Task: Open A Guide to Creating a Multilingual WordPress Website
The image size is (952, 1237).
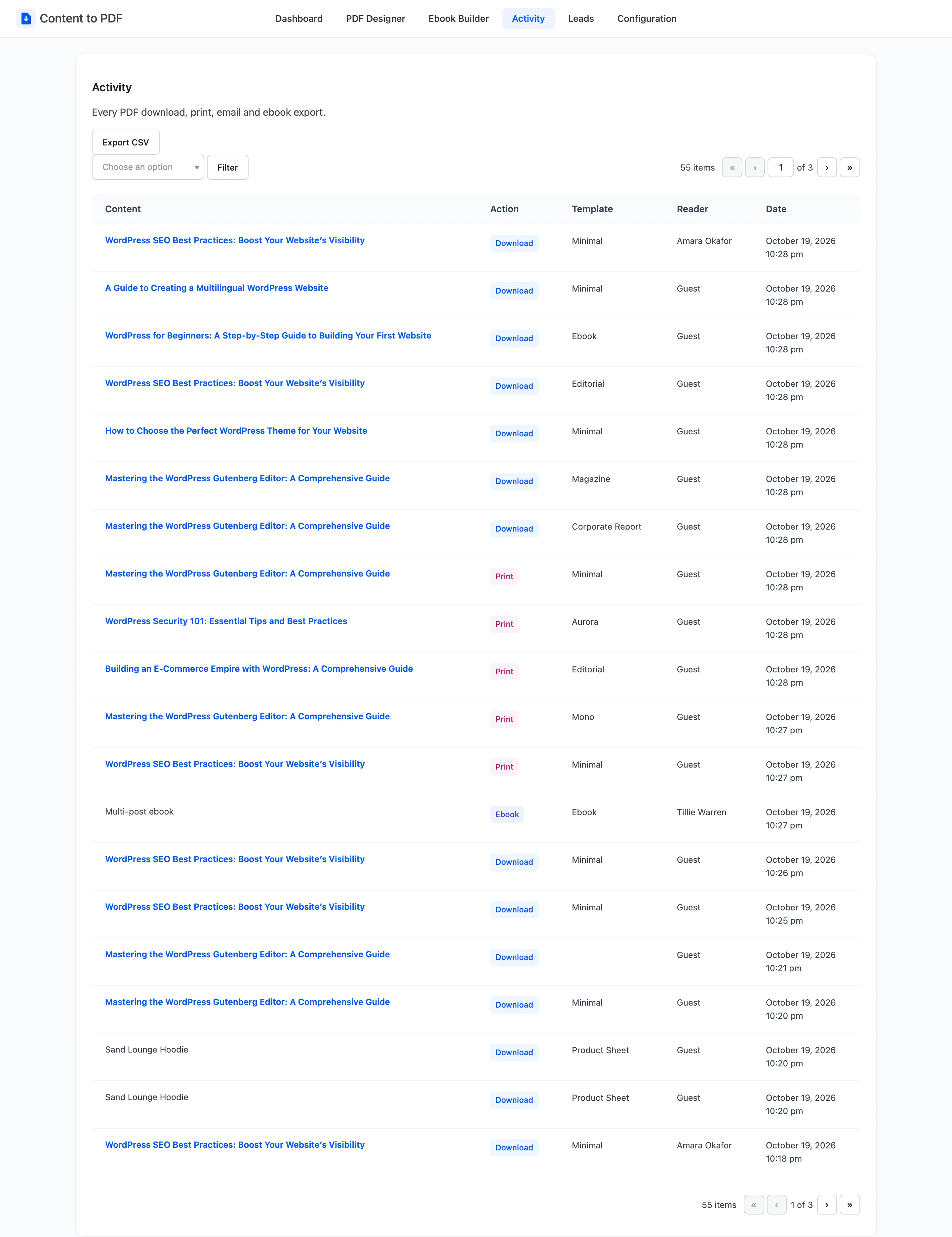Action: (216, 288)
